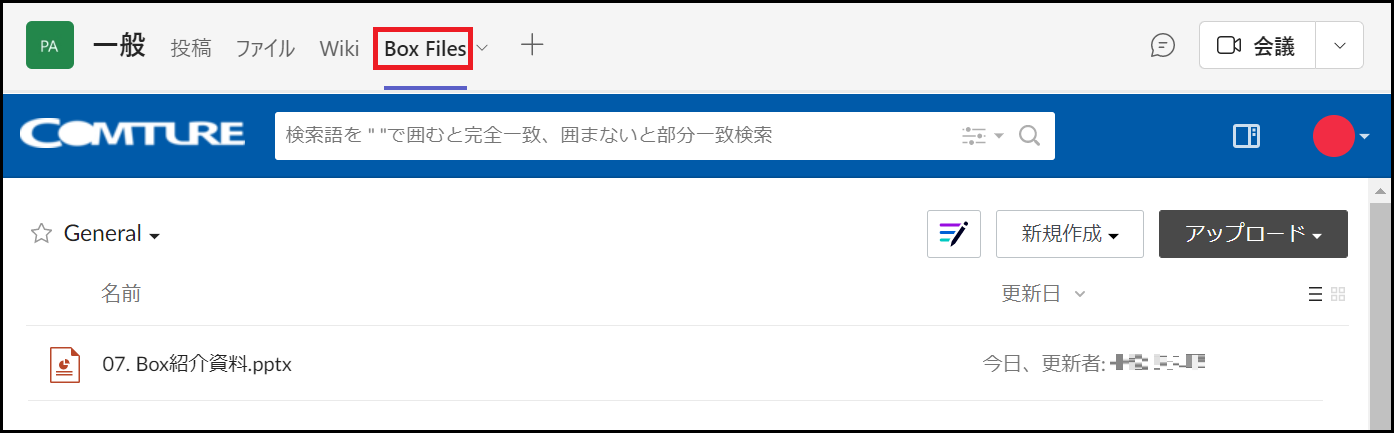Open search filter options sliders icon
This screenshot has width=1394, height=433.
982,135
